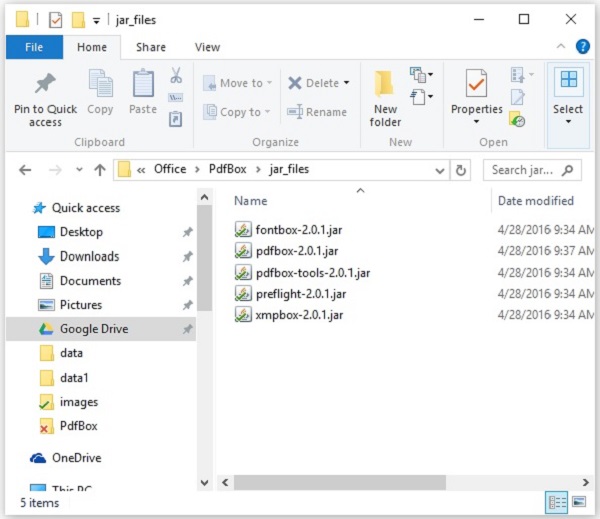This screenshot has height=519, width=600.
Task: Expand the Copy to dropdown
Action: (267, 112)
